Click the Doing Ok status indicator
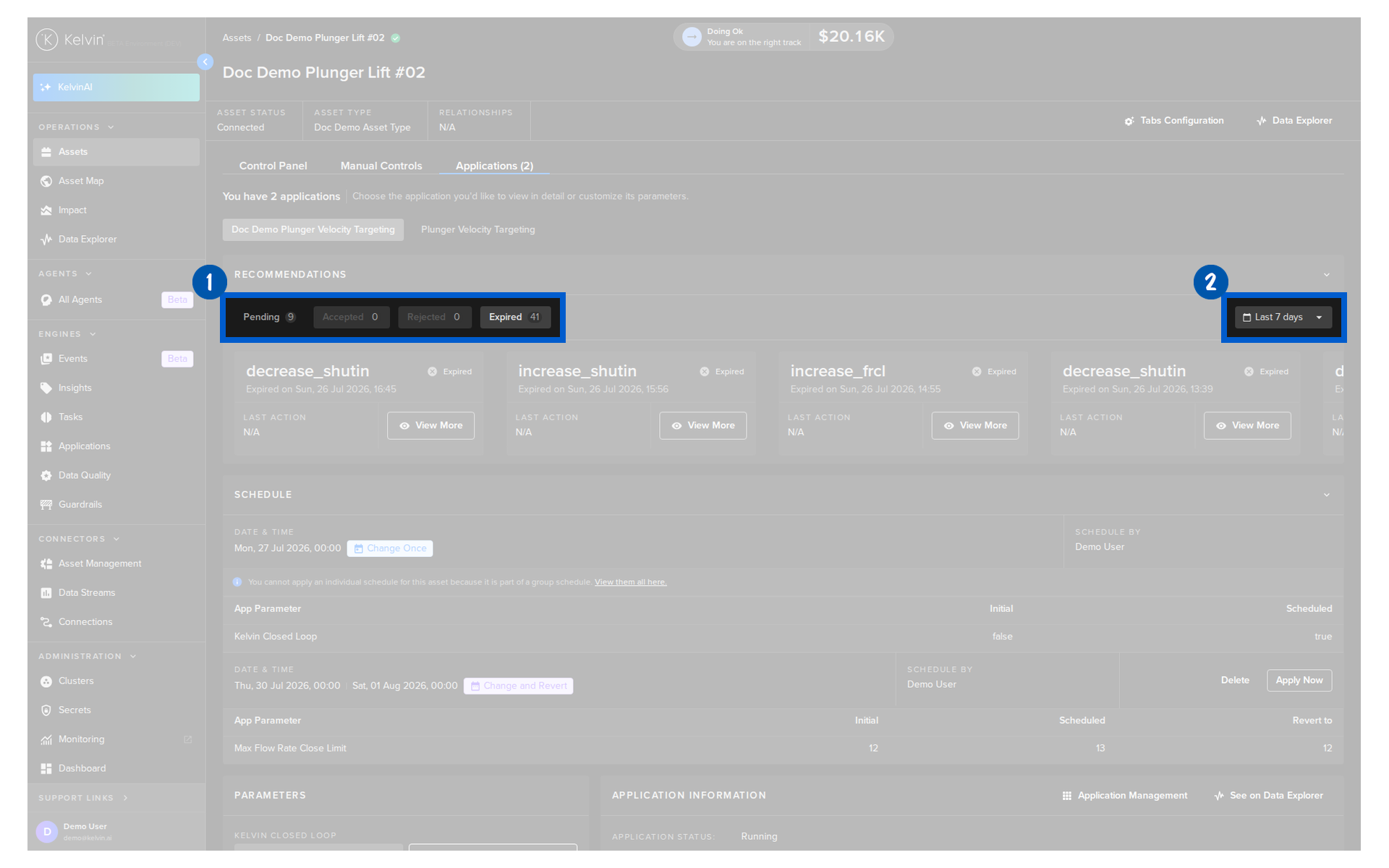1389x868 pixels. click(x=743, y=37)
